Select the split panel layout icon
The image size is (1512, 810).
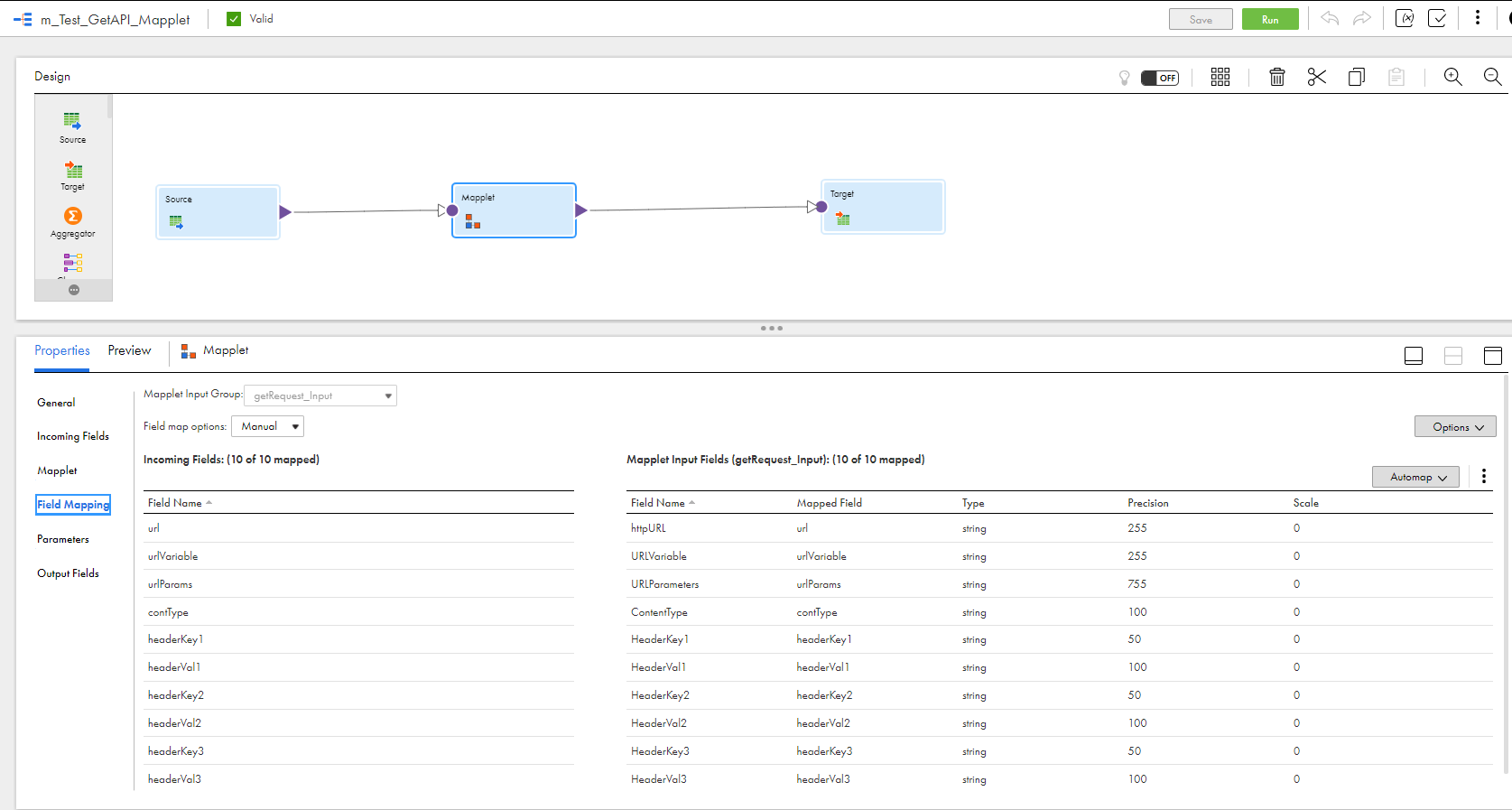click(x=1453, y=356)
